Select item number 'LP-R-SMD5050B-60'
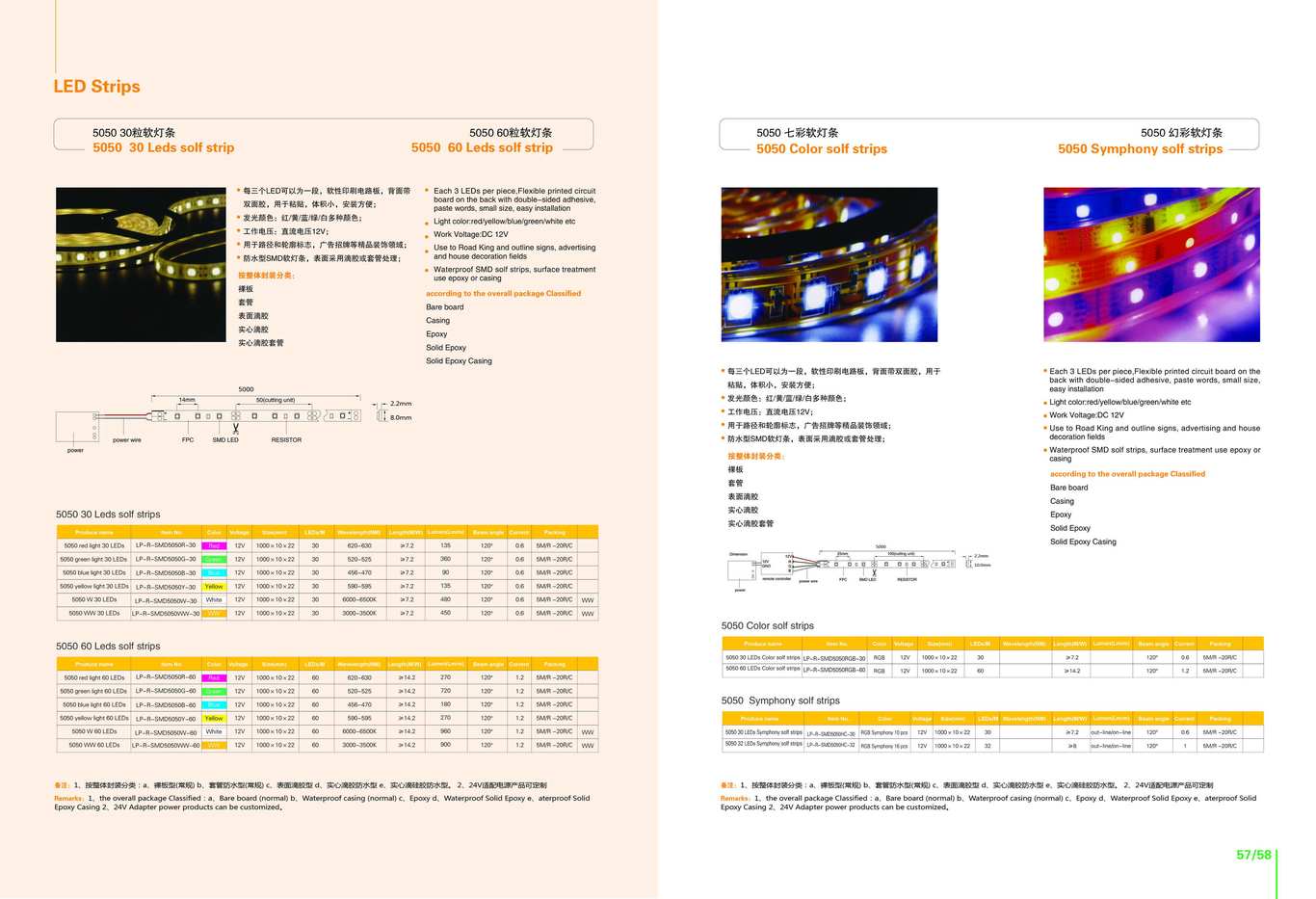1316x899 pixels. [x=166, y=704]
